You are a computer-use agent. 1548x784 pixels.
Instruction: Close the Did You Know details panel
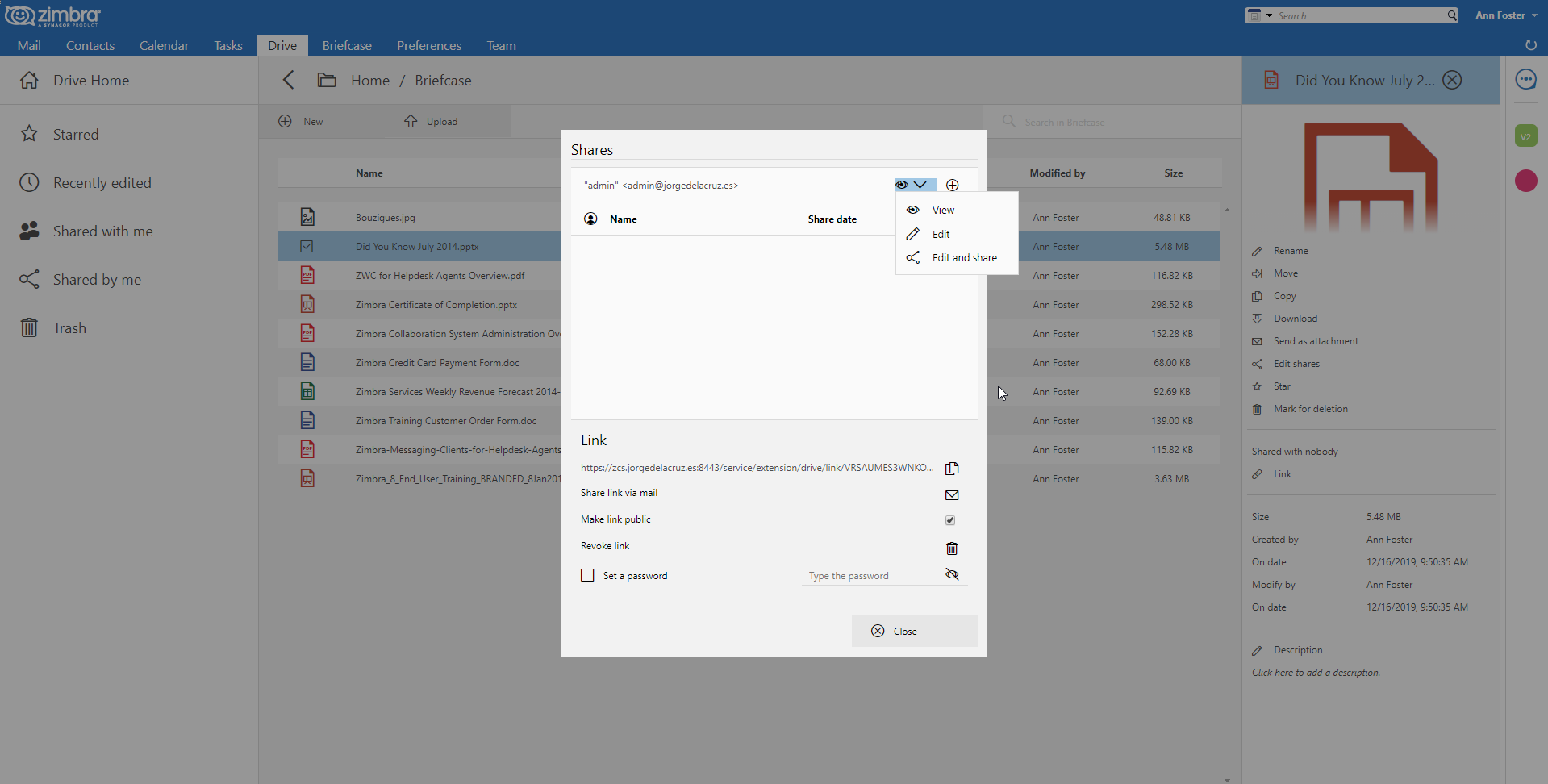[1452, 80]
